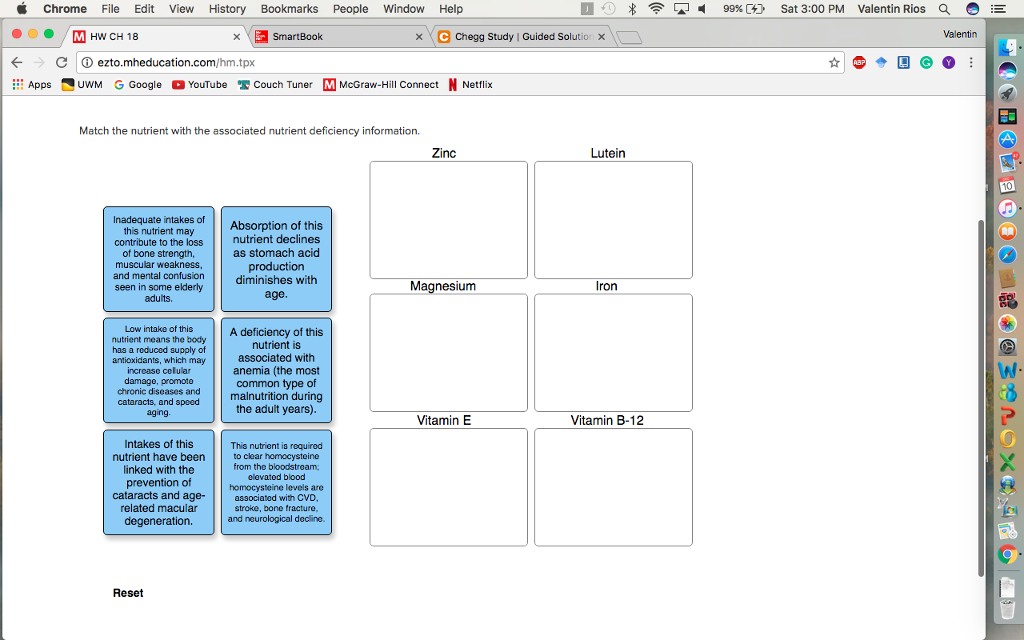This screenshot has width=1024, height=640.
Task: Select the HW CH 18 tab
Action: 155,37
